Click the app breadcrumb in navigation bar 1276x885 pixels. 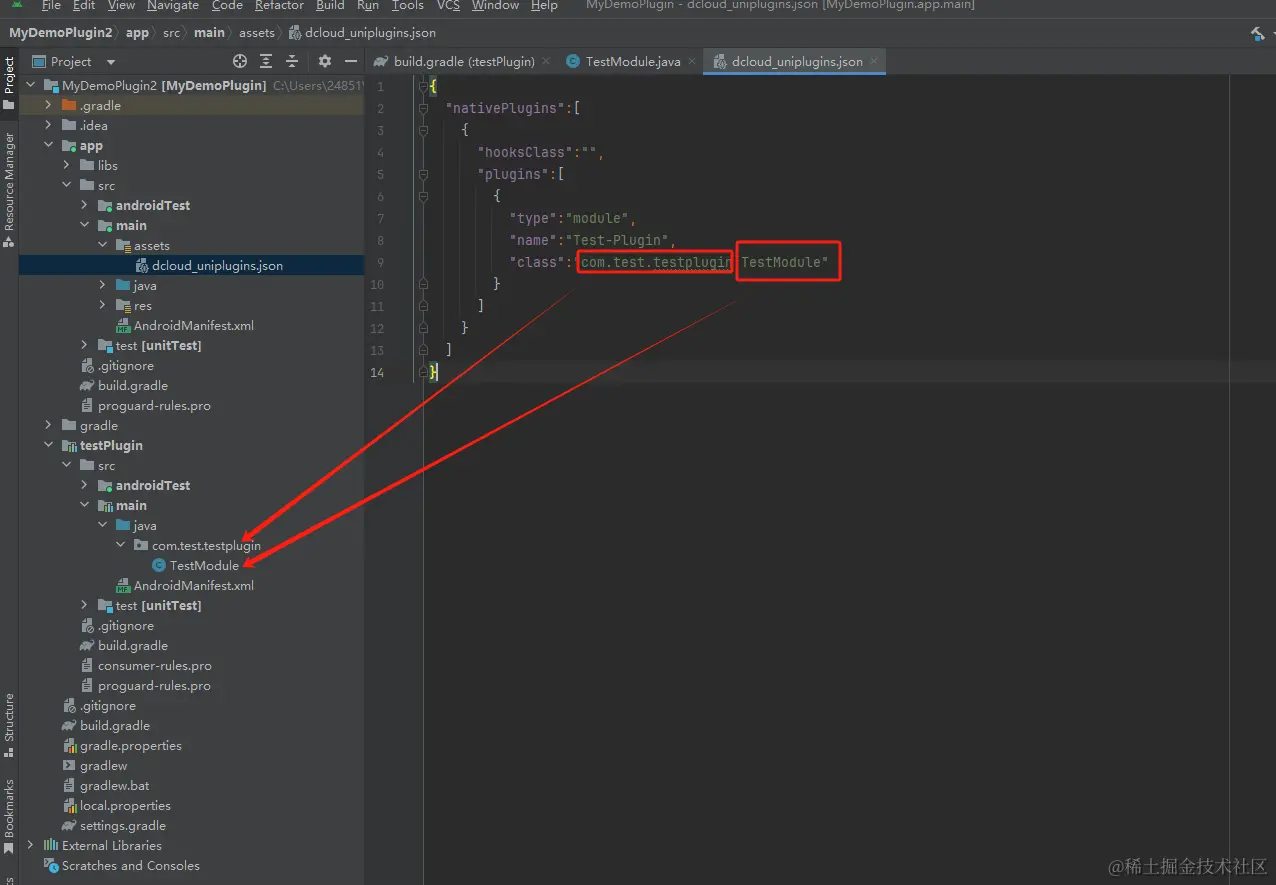click(137, 33)
